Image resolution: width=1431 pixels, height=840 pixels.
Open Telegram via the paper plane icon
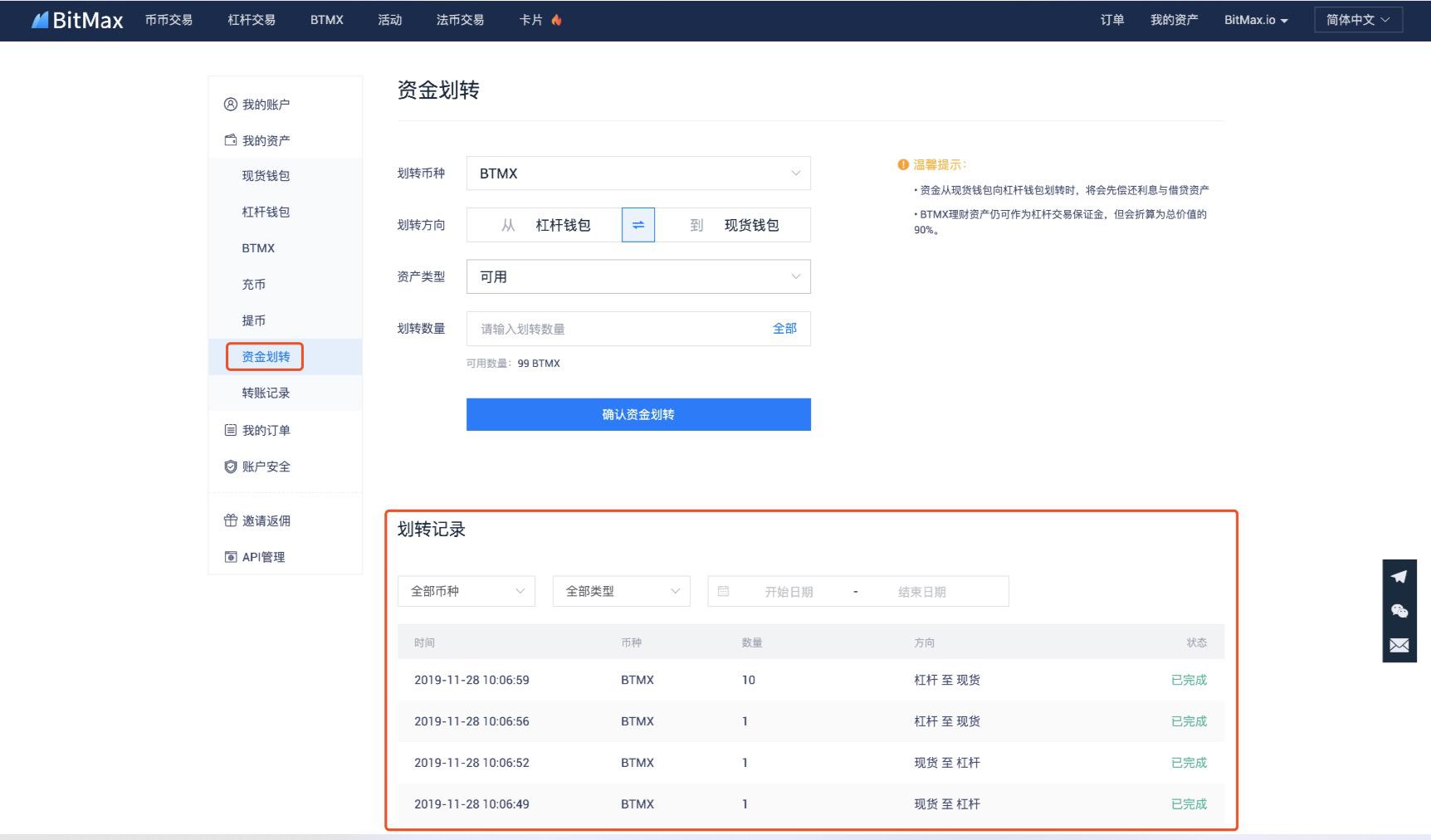point(1399,576)
